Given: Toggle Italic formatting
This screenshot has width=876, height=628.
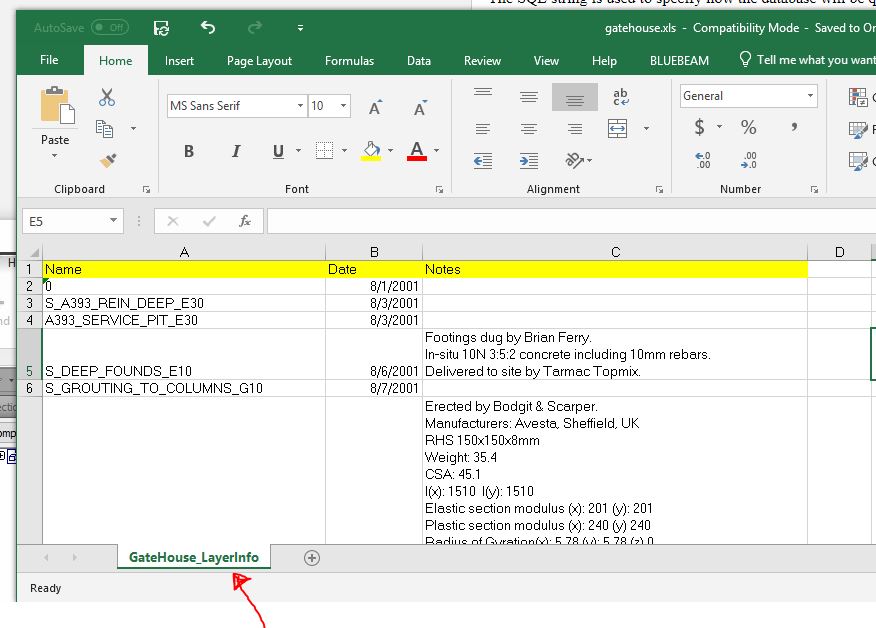Looking at the screenshot, I should 236,151.
